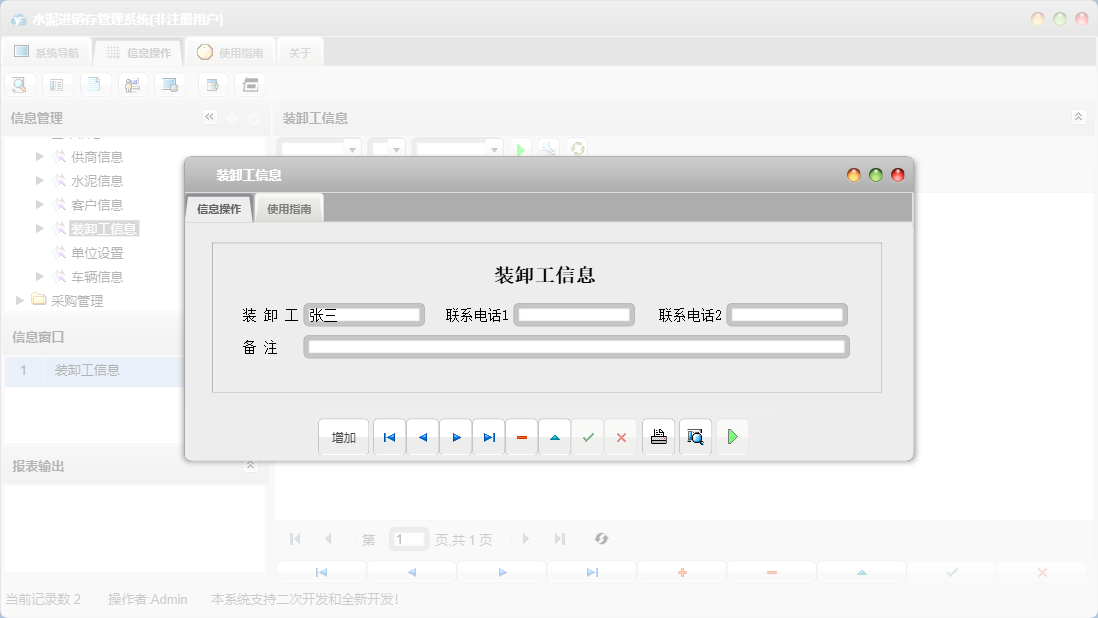Screen dimensions: 1098x618
Task: Open 信息操作 tab in main window
Action: tap(138, 52)
